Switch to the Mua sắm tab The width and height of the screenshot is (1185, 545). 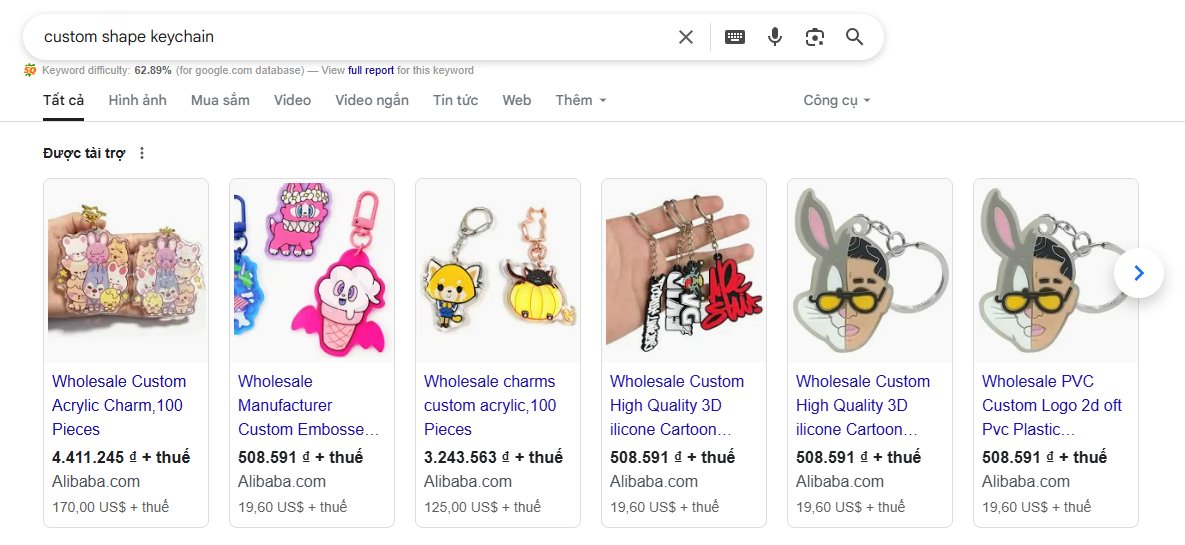(220, 101)
